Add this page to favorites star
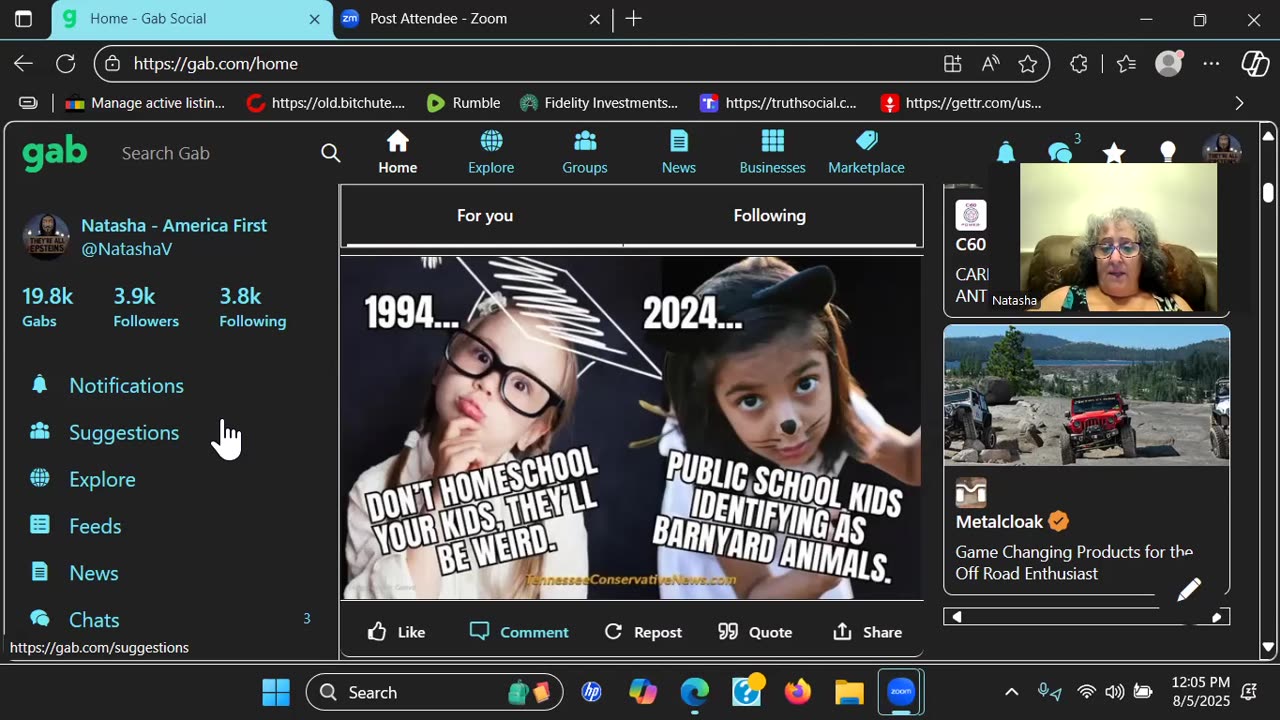The width and height of the screenshot is (1280, 720). tap(1027, 64)
